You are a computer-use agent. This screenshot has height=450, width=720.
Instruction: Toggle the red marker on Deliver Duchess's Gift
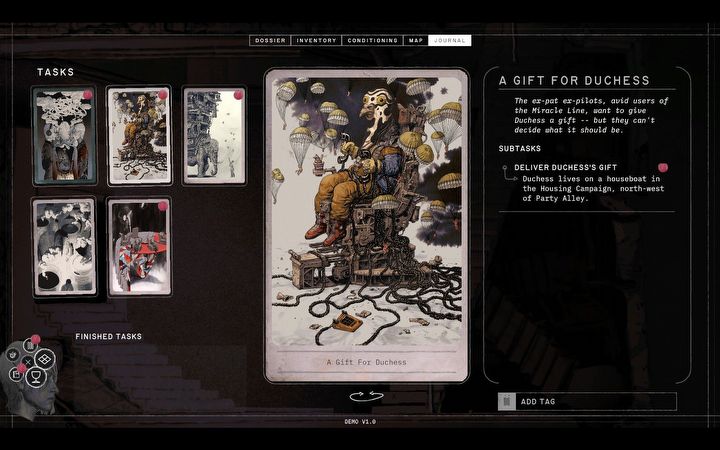(662, 167)
